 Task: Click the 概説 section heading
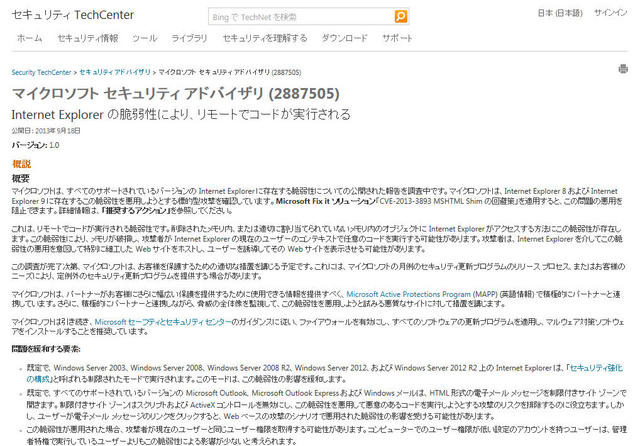click(21, 164)
